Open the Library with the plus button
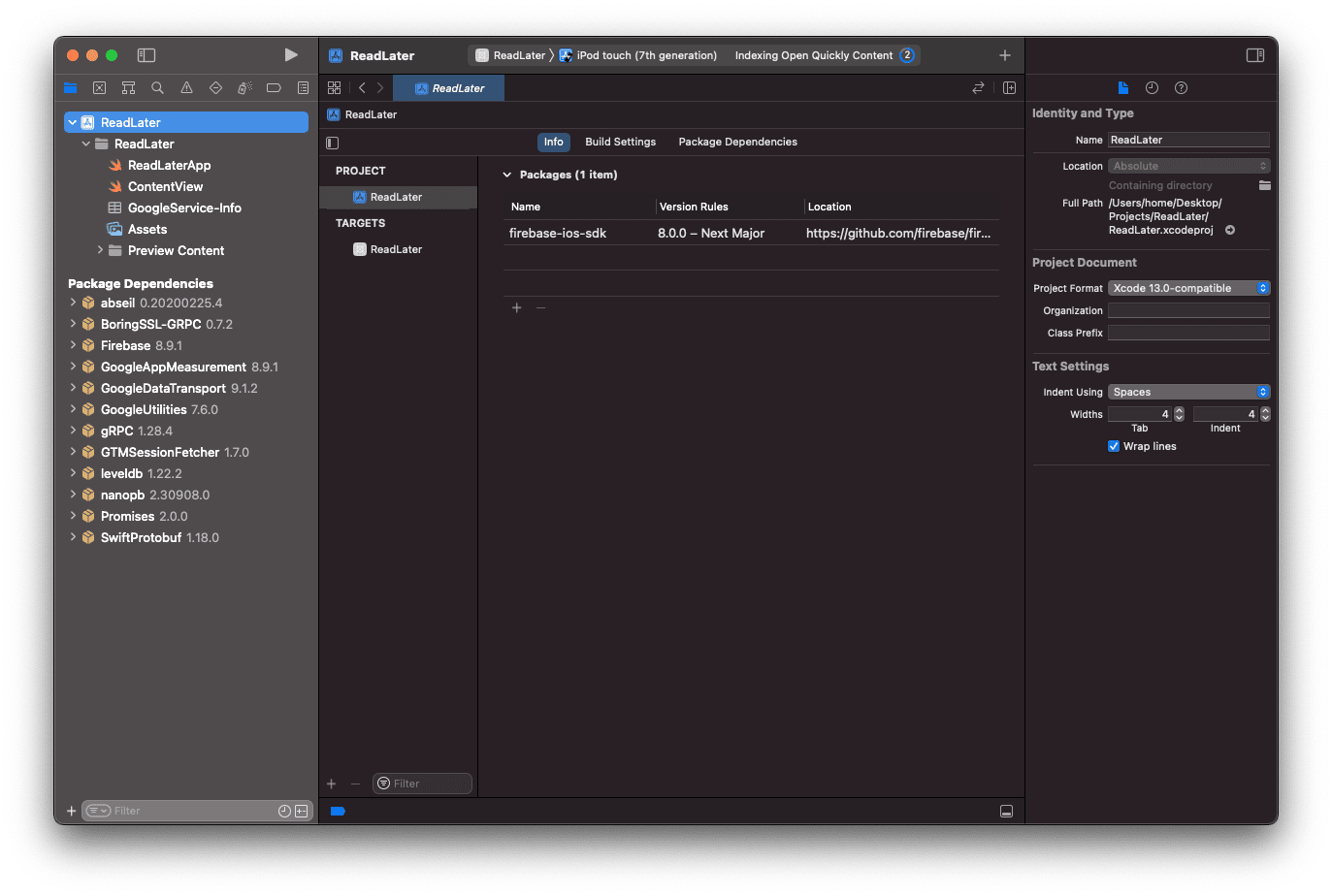Image resolution: width=1332 pixels, height=896 pixels. pyautogui.click(x=1005, y=55)
